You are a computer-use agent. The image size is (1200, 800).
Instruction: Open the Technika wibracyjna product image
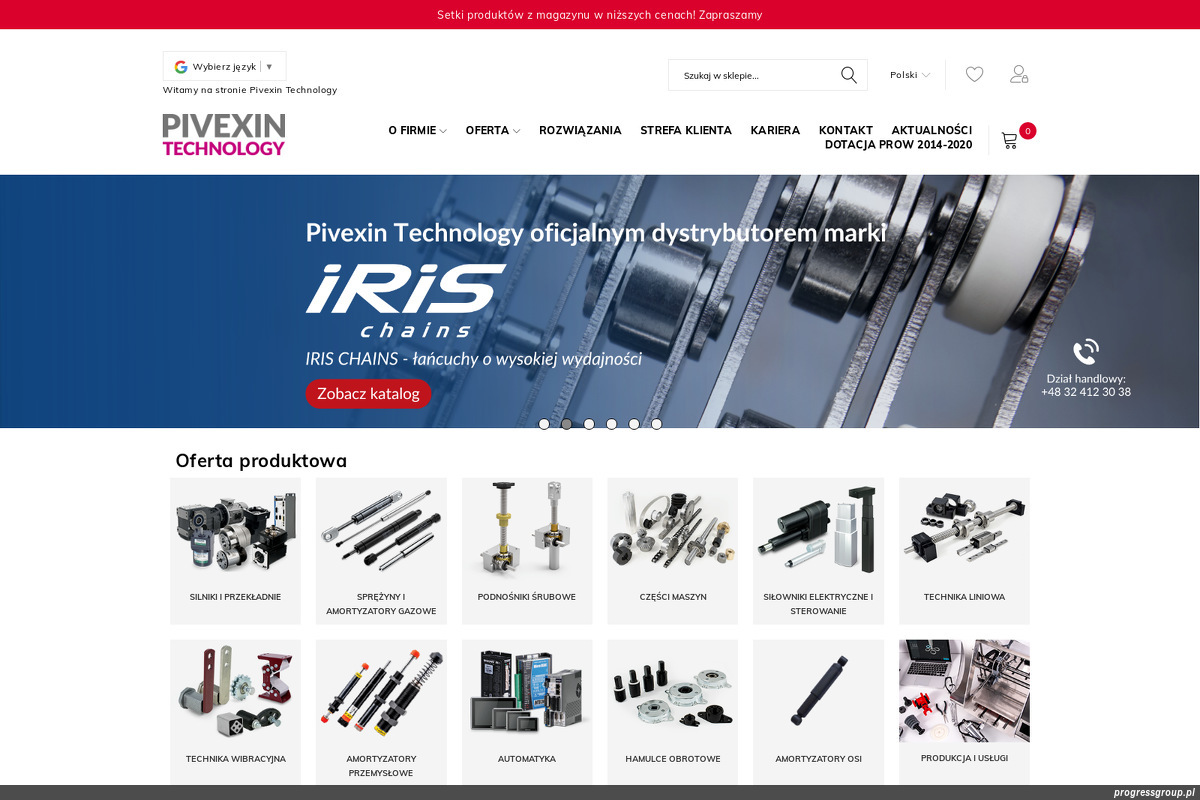[235, 692]
